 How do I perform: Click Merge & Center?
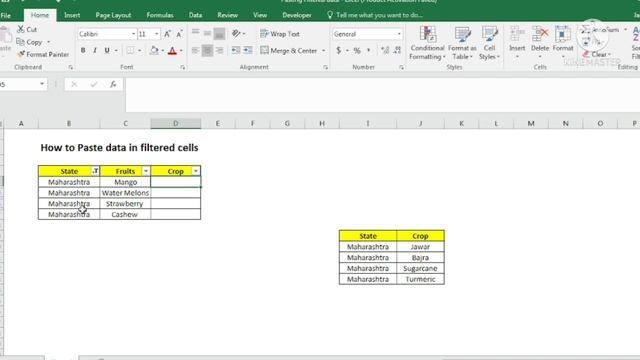[289, 51]
